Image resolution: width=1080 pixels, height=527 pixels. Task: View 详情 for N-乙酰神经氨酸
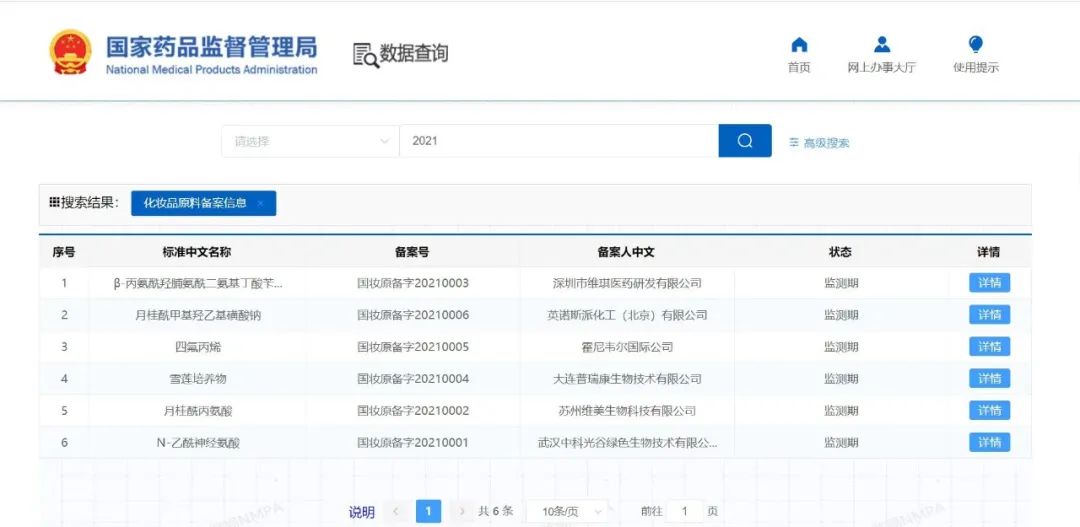pos(989,442)
